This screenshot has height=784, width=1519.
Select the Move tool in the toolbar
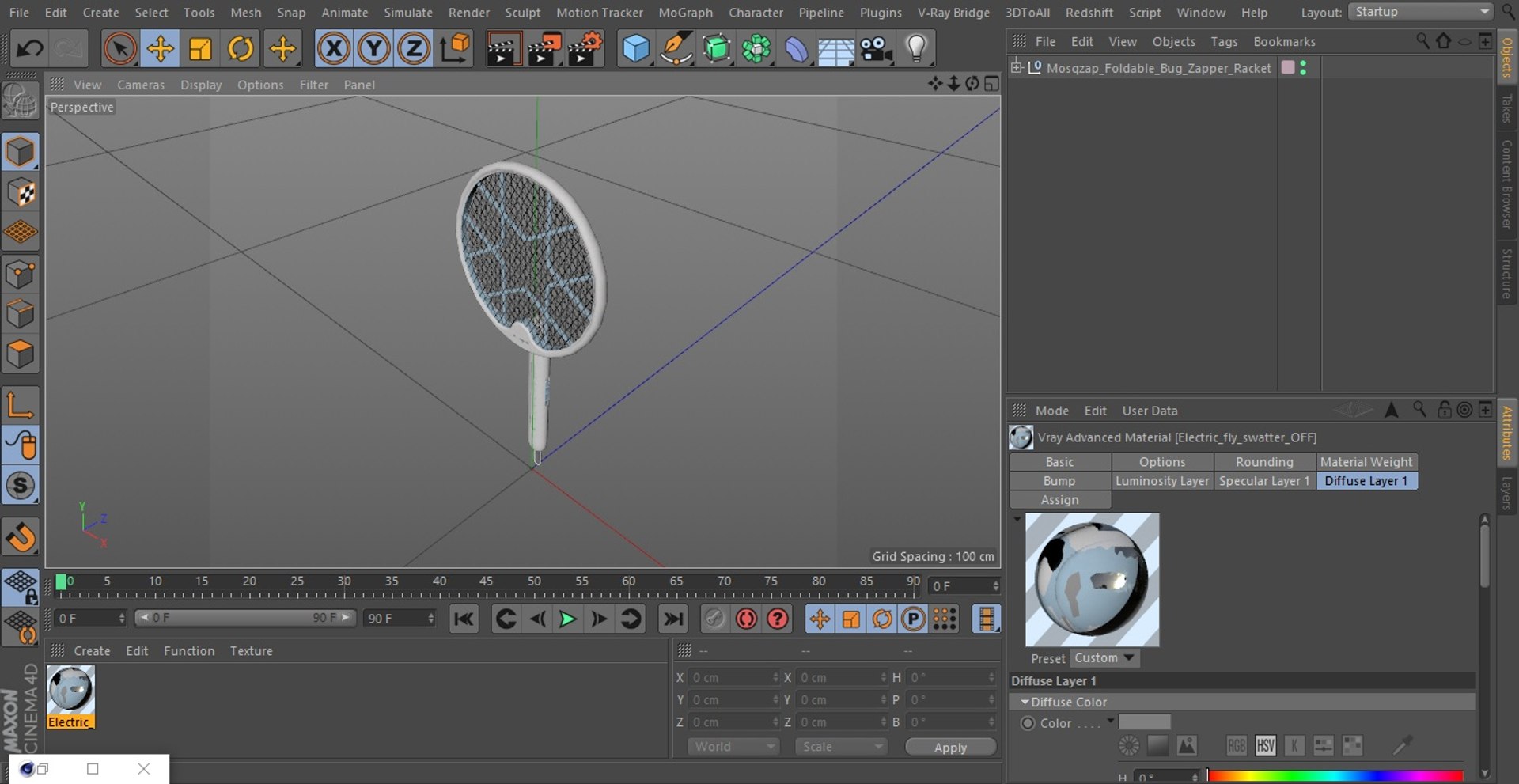coord(160,49)
